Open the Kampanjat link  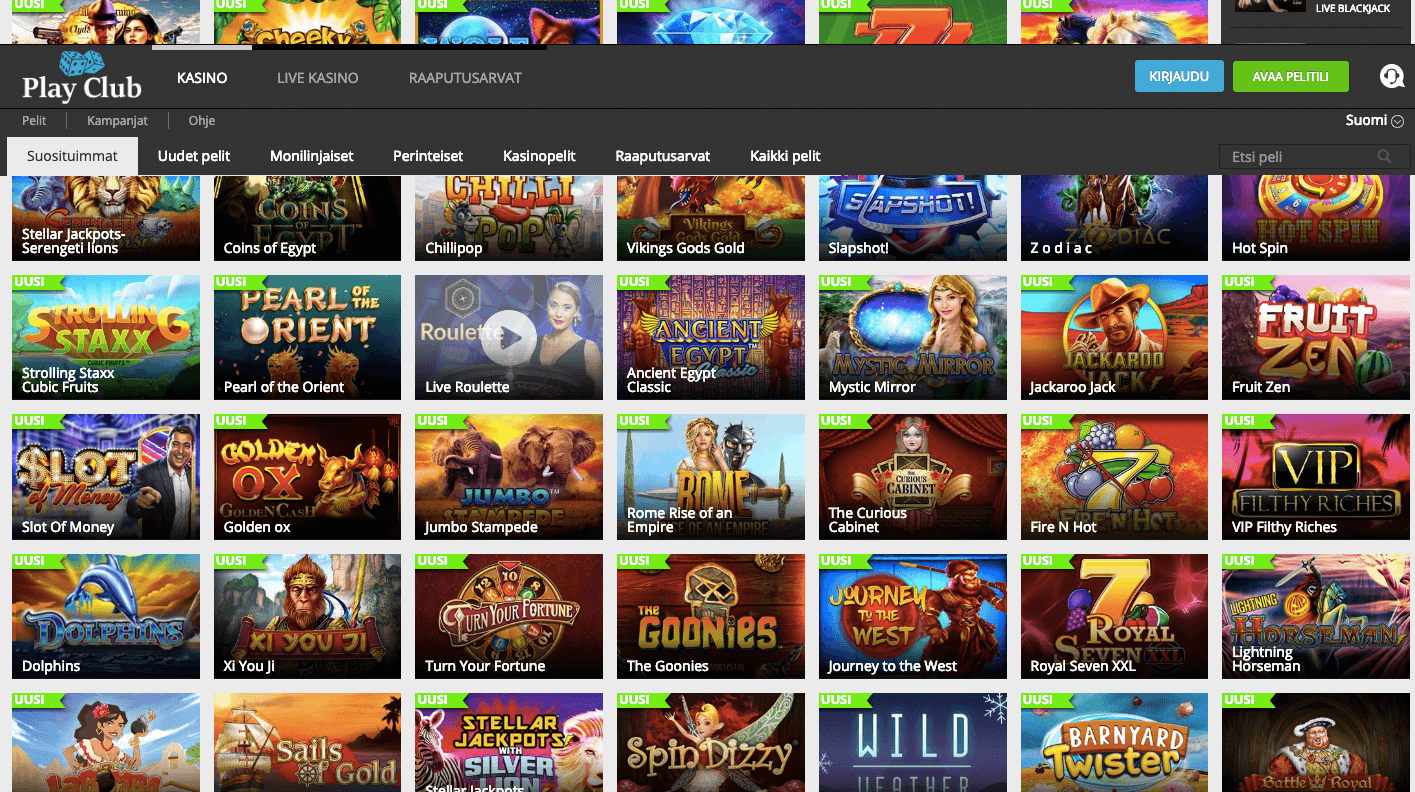tap(117, 121)
